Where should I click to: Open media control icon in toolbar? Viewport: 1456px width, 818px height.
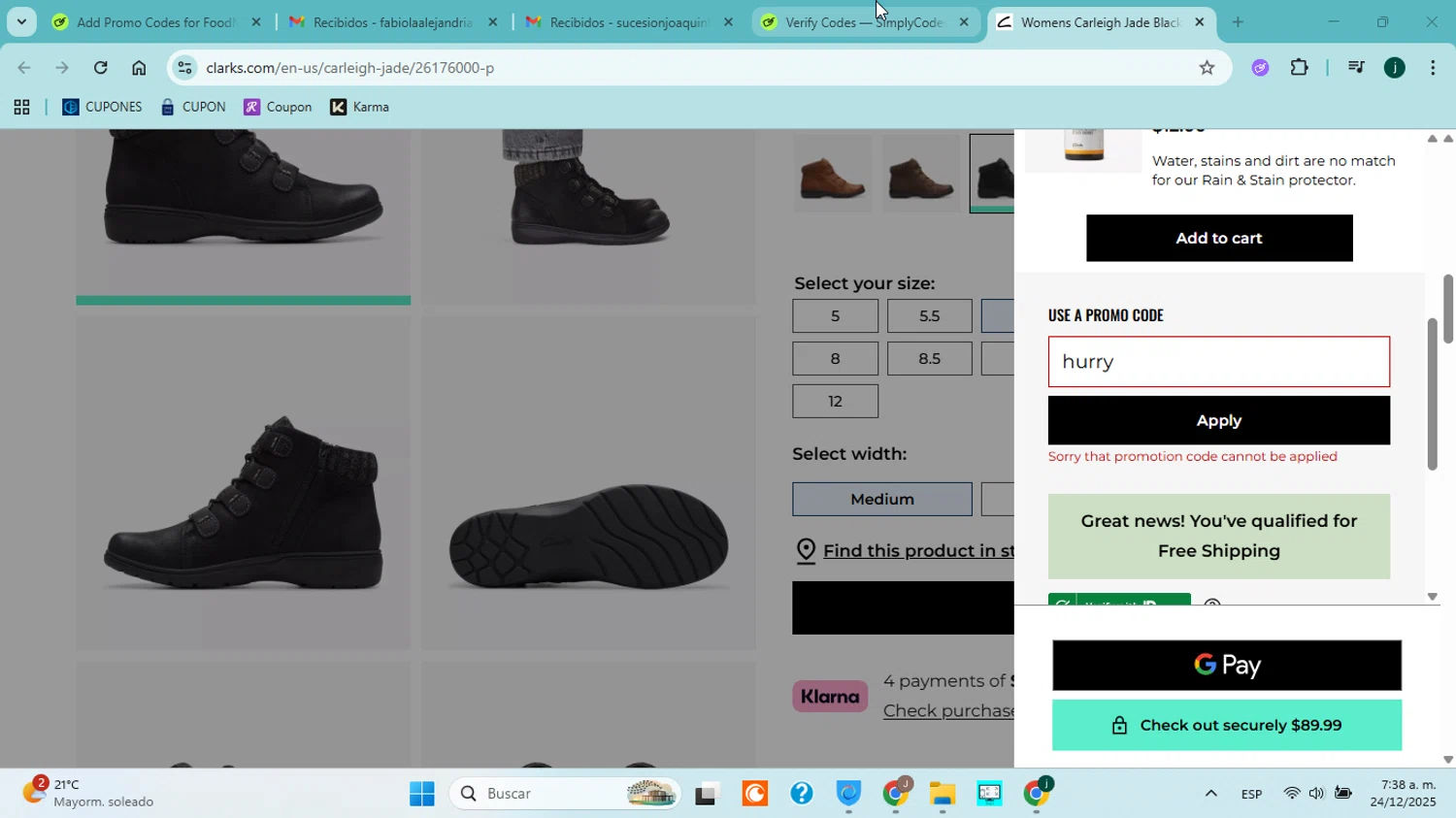(x=1356, y=68)
